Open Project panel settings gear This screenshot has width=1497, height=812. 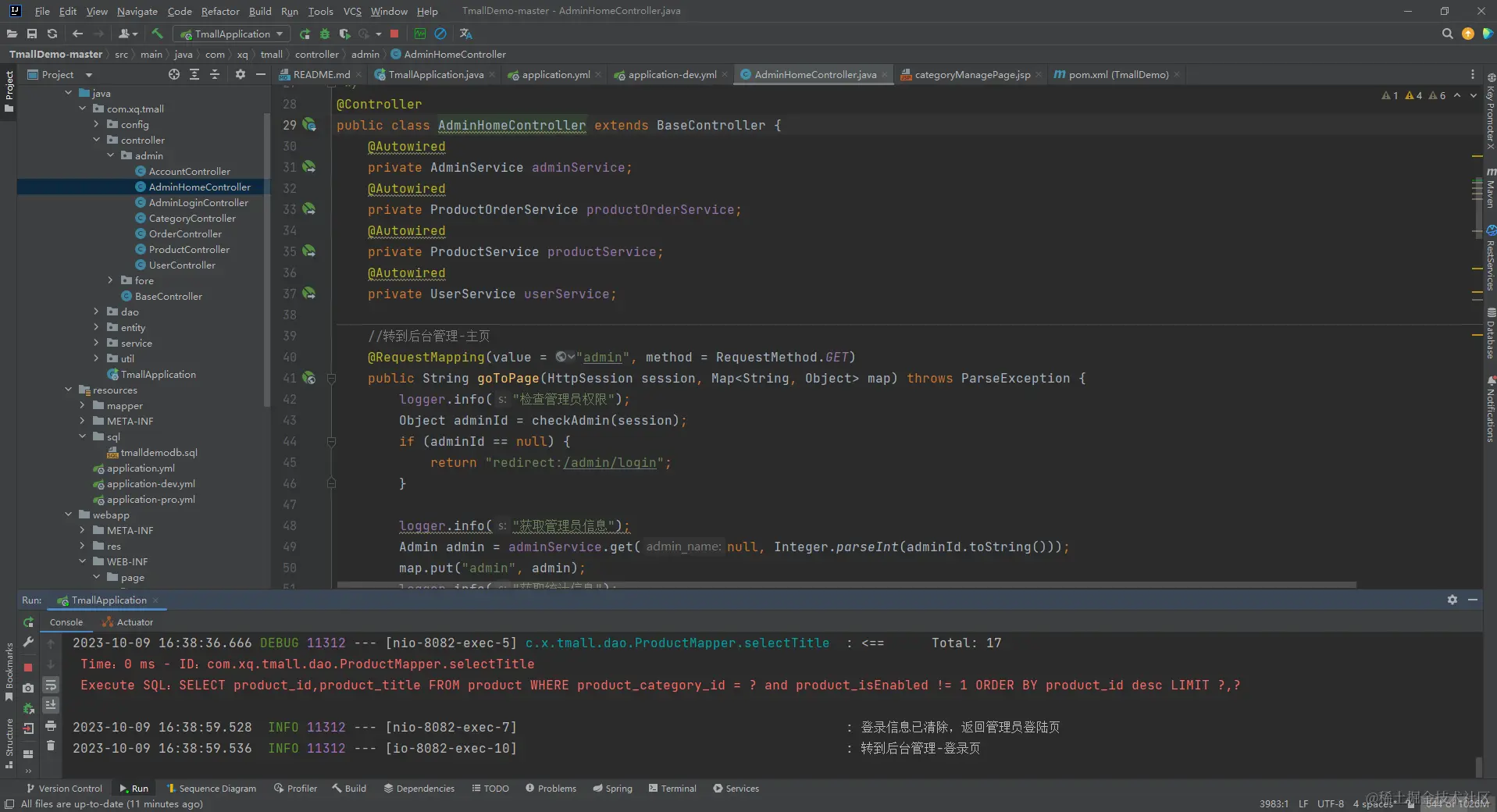point(241,74)
